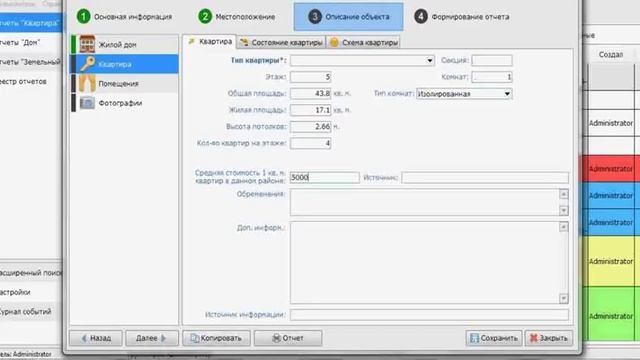Screen dimensions: 640x360
Task: Go to step 4 Формирование отчета
Action: [x=462, y=17]
